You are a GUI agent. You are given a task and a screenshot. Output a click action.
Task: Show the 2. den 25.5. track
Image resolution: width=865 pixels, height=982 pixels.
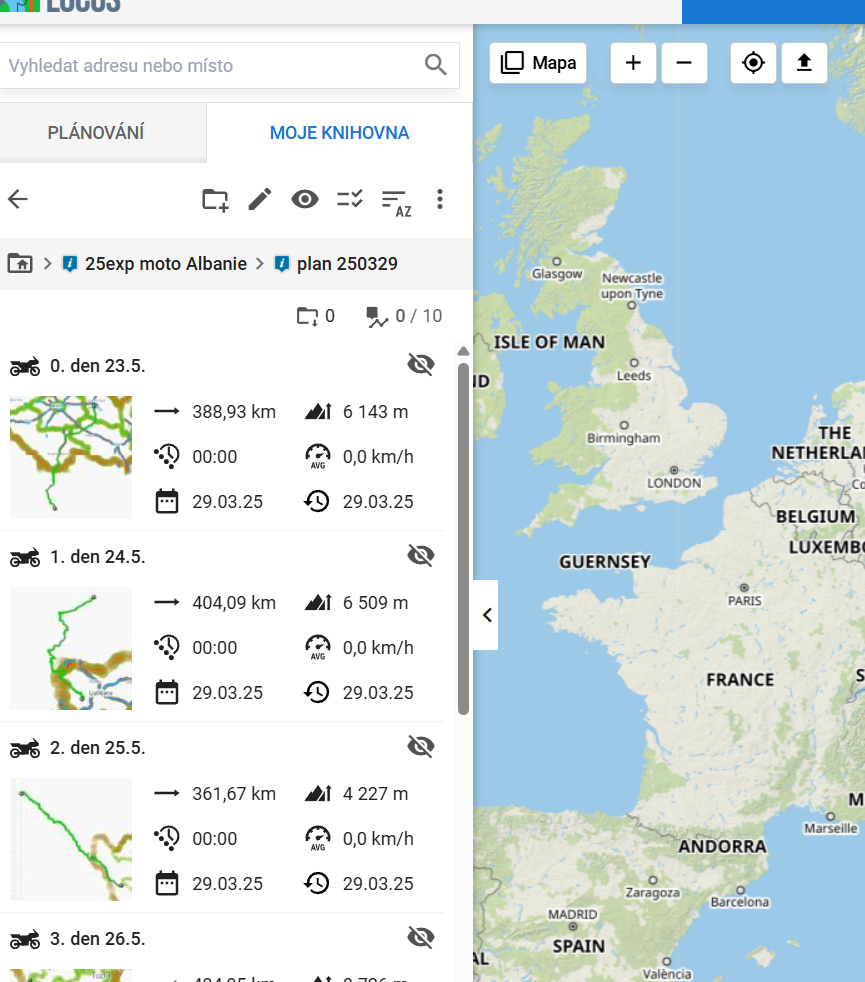pos(421,746)
